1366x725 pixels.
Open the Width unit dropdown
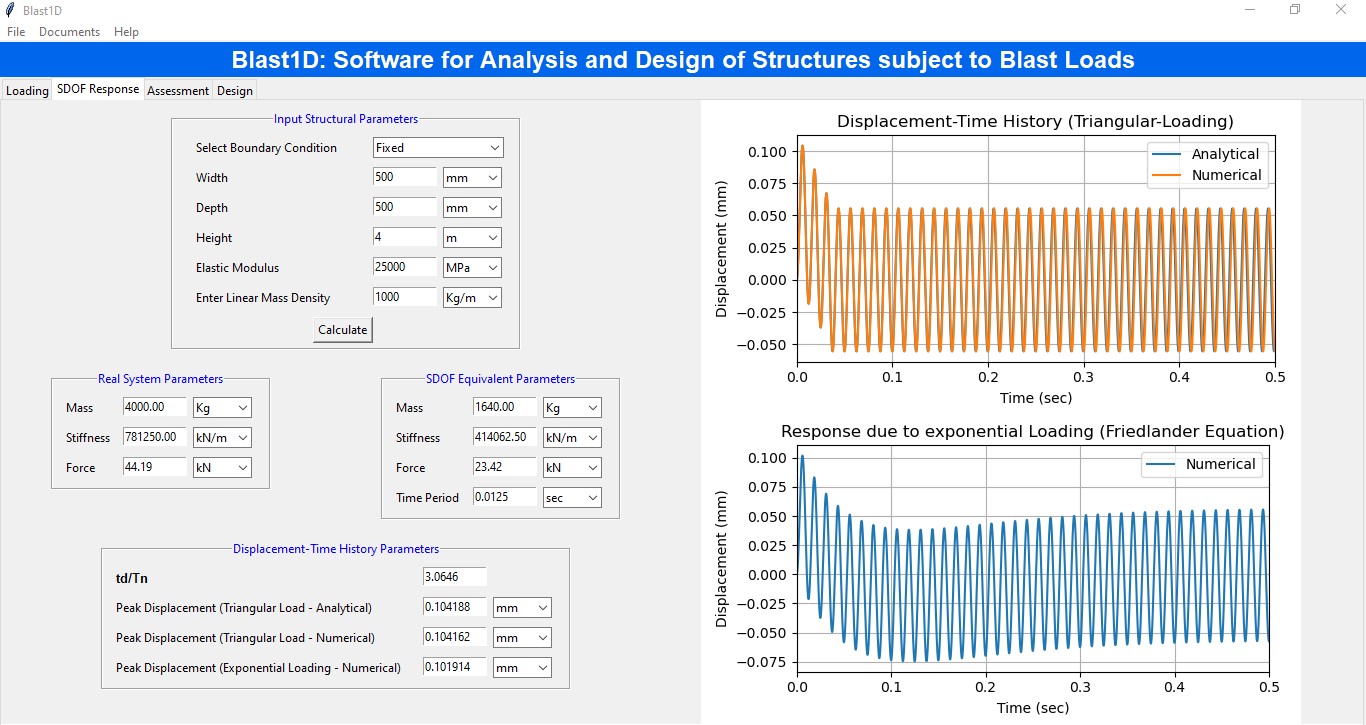pyautogui.click(x=472, y=178)
